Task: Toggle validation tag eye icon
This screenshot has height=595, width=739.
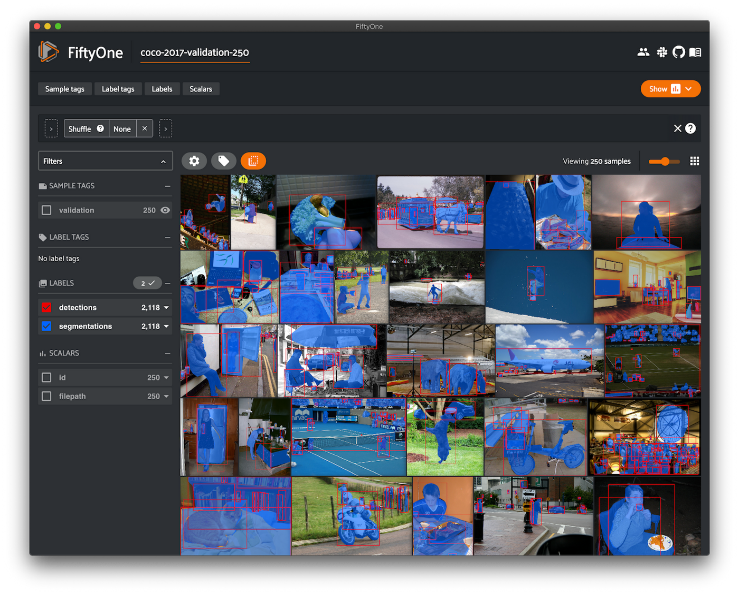Action: [x=165, y=210]
